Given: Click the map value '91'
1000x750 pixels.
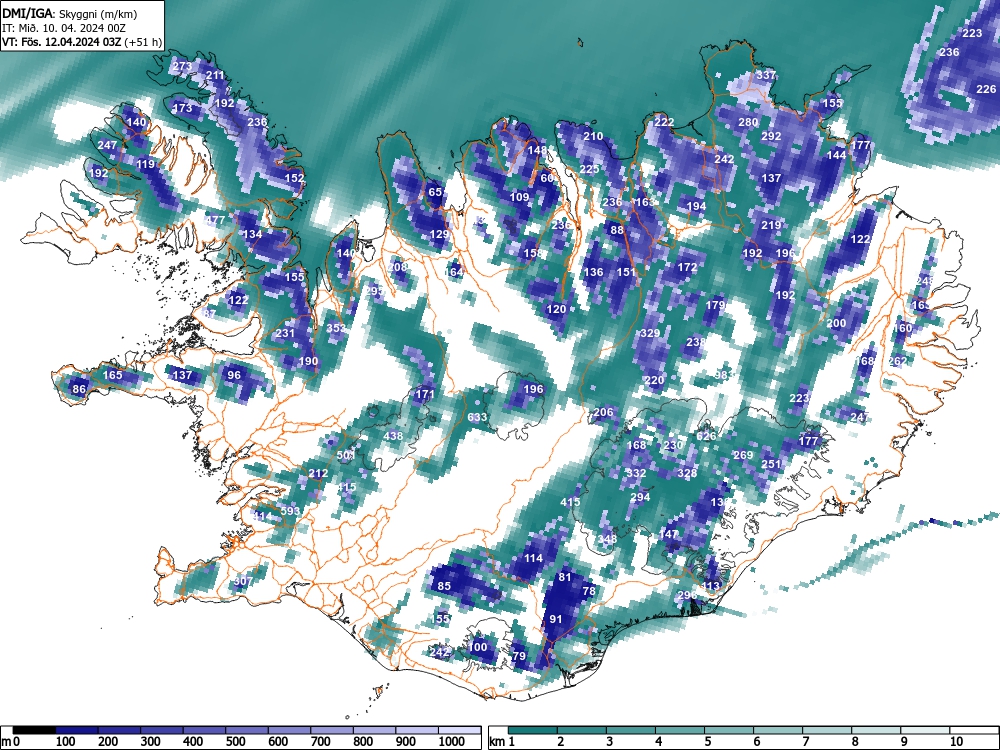Looking at the screenshot, I should (556, 619).
